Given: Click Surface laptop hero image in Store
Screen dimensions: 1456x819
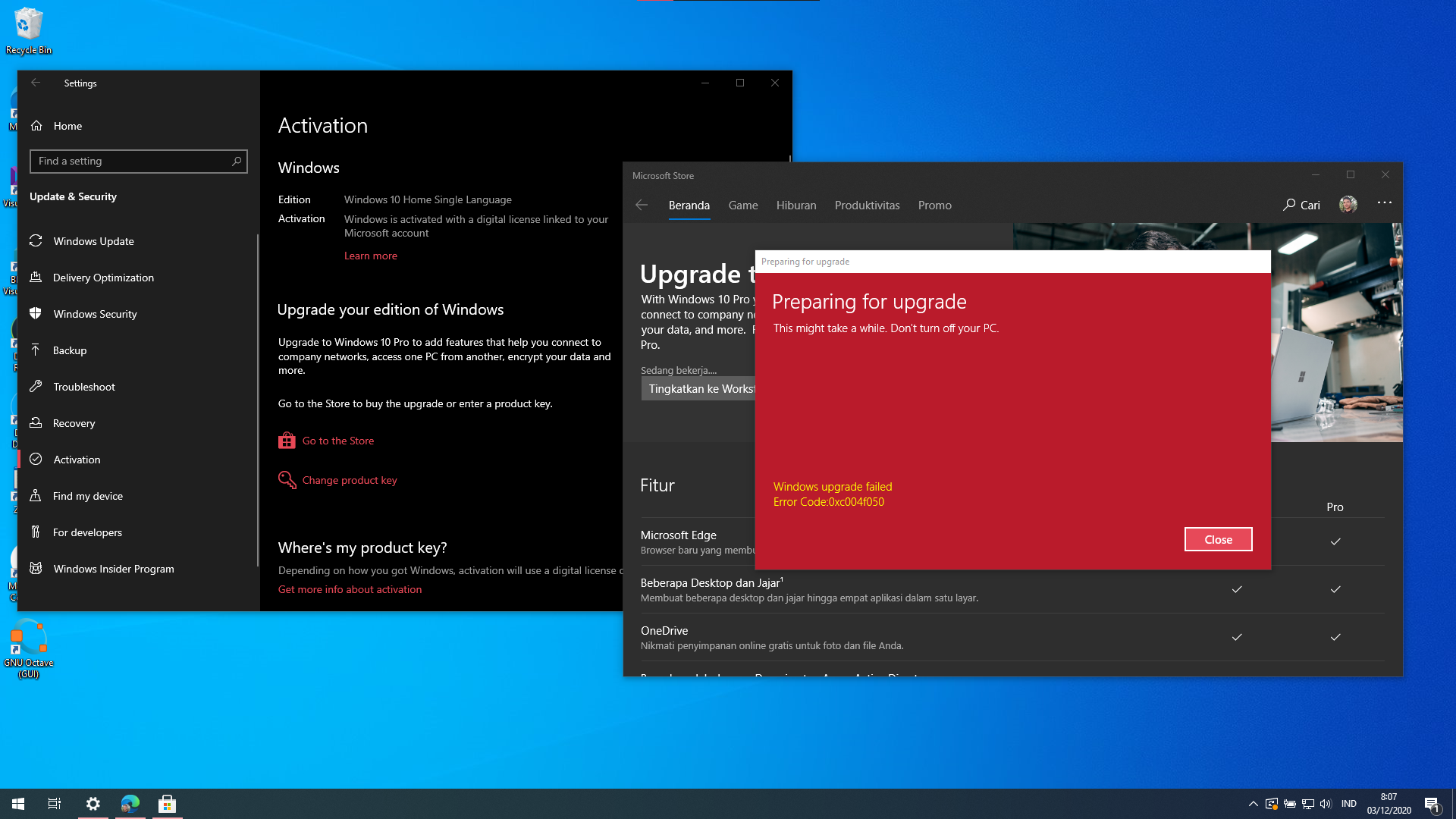Looking at the screenshot, I should point(1336,332).
